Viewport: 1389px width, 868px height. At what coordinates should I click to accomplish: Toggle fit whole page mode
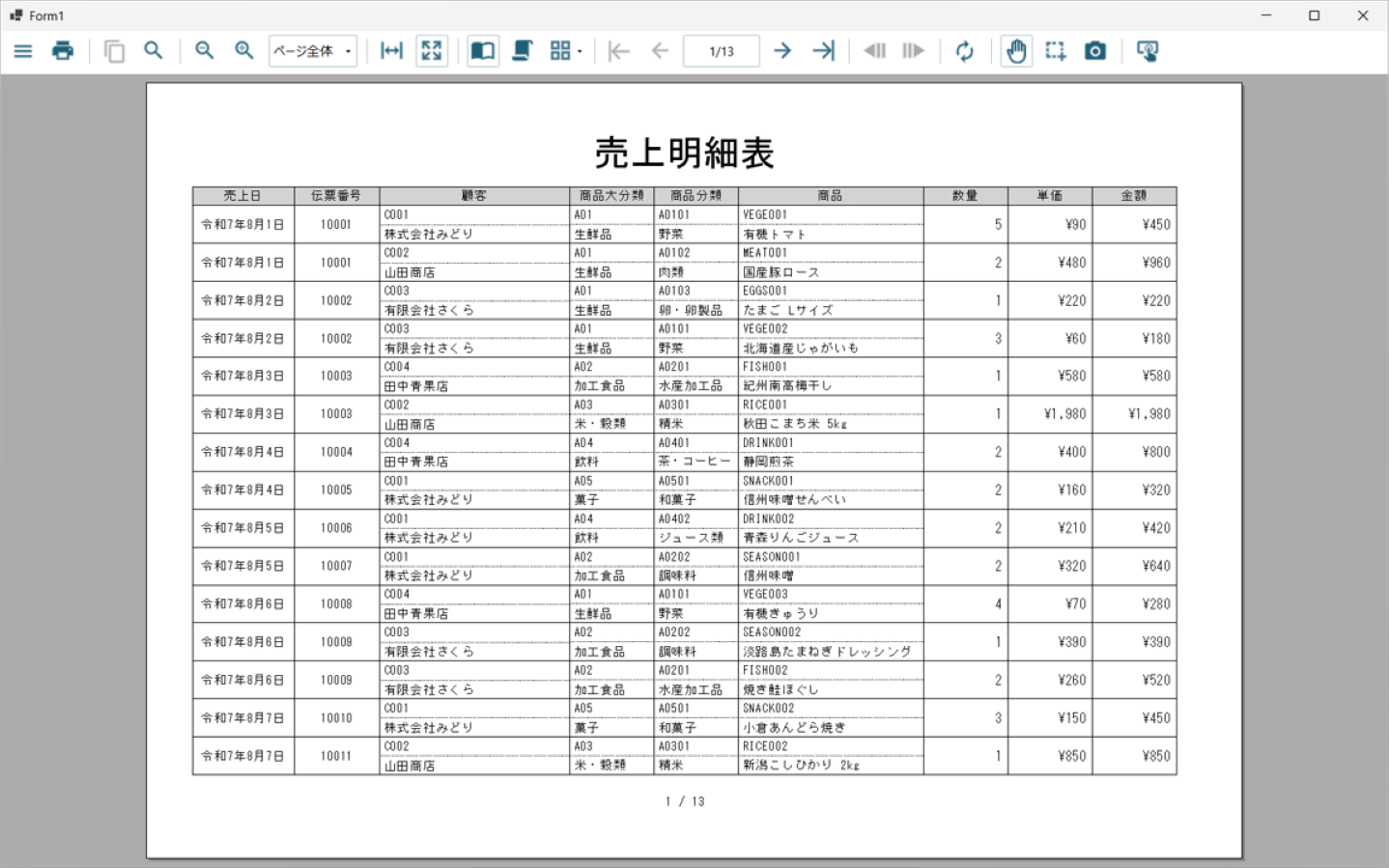click(432, 51)
